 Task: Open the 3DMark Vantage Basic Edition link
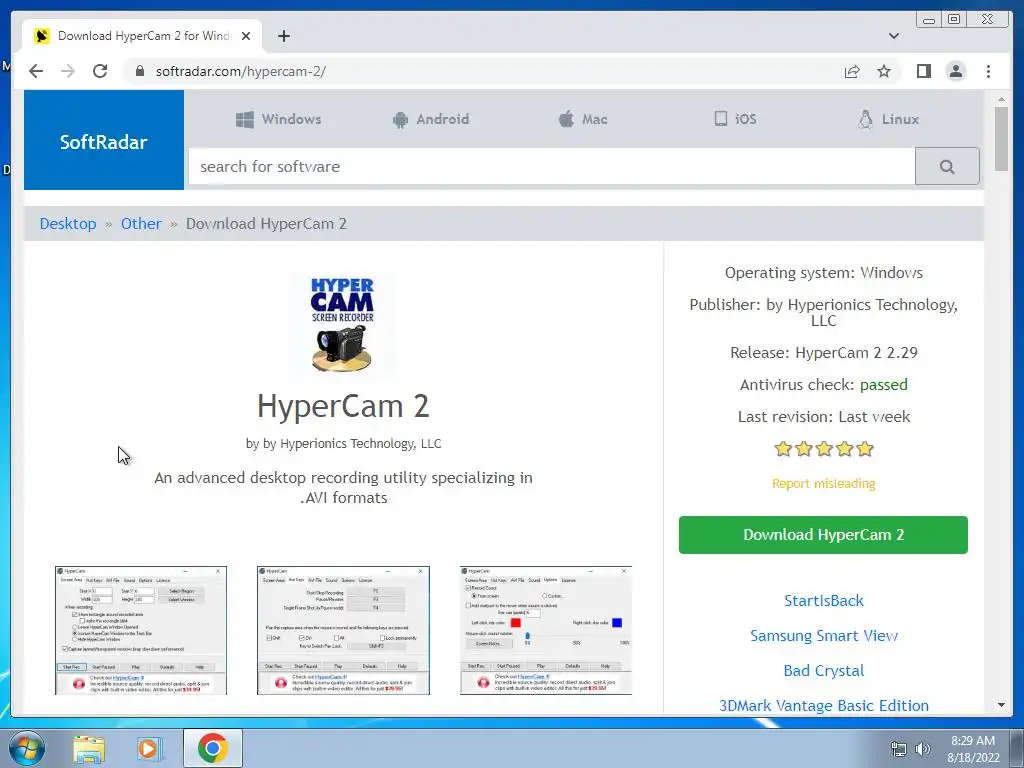click(824, 706)
